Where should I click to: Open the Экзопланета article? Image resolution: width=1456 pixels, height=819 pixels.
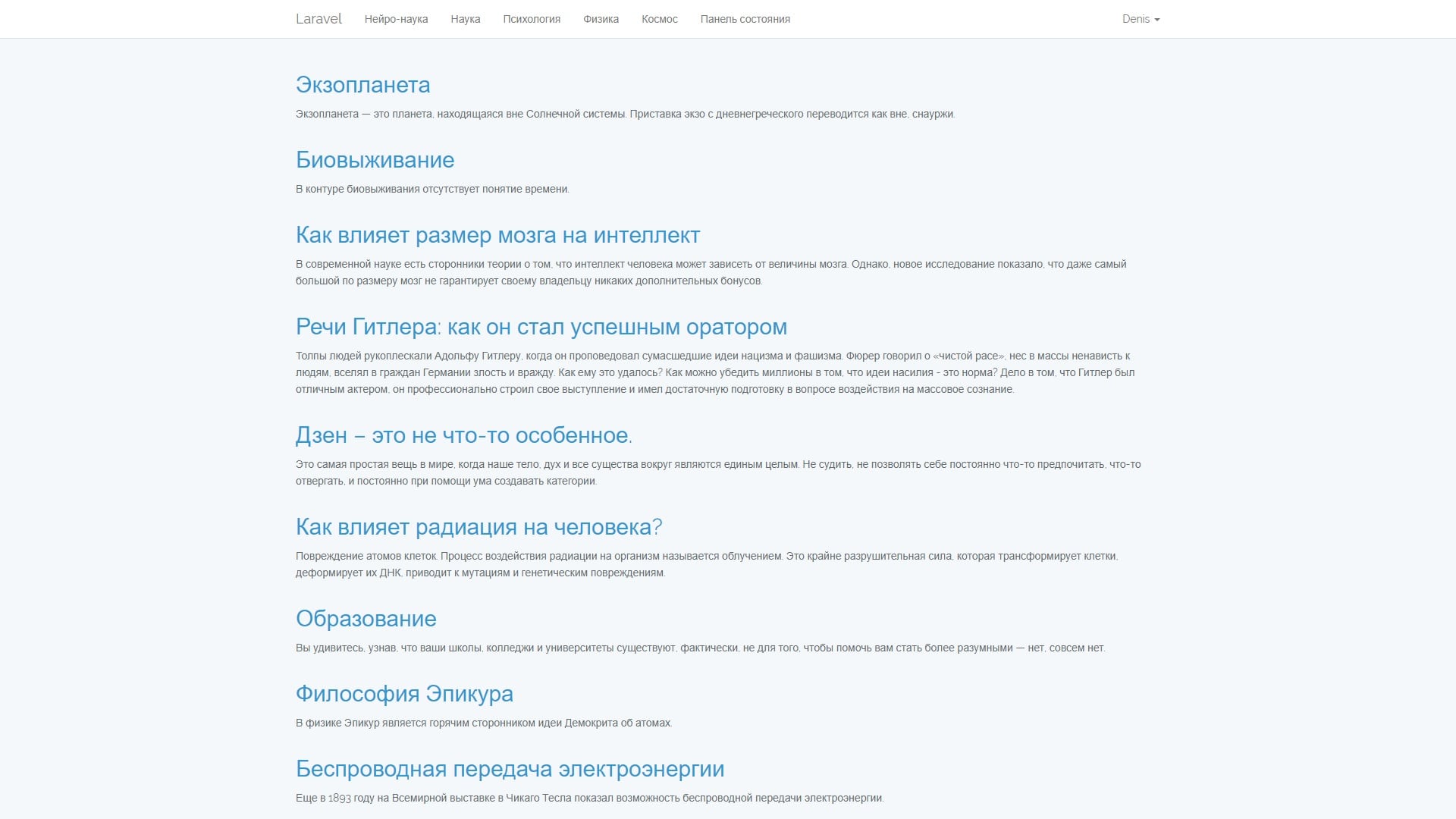(x=362, y=85)
